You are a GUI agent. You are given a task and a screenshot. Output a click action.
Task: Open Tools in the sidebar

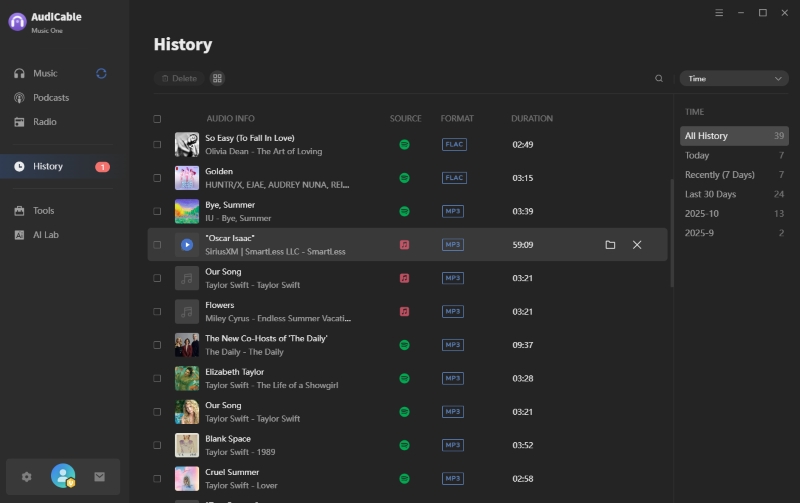pyautogui.click(x=43, y=210)
